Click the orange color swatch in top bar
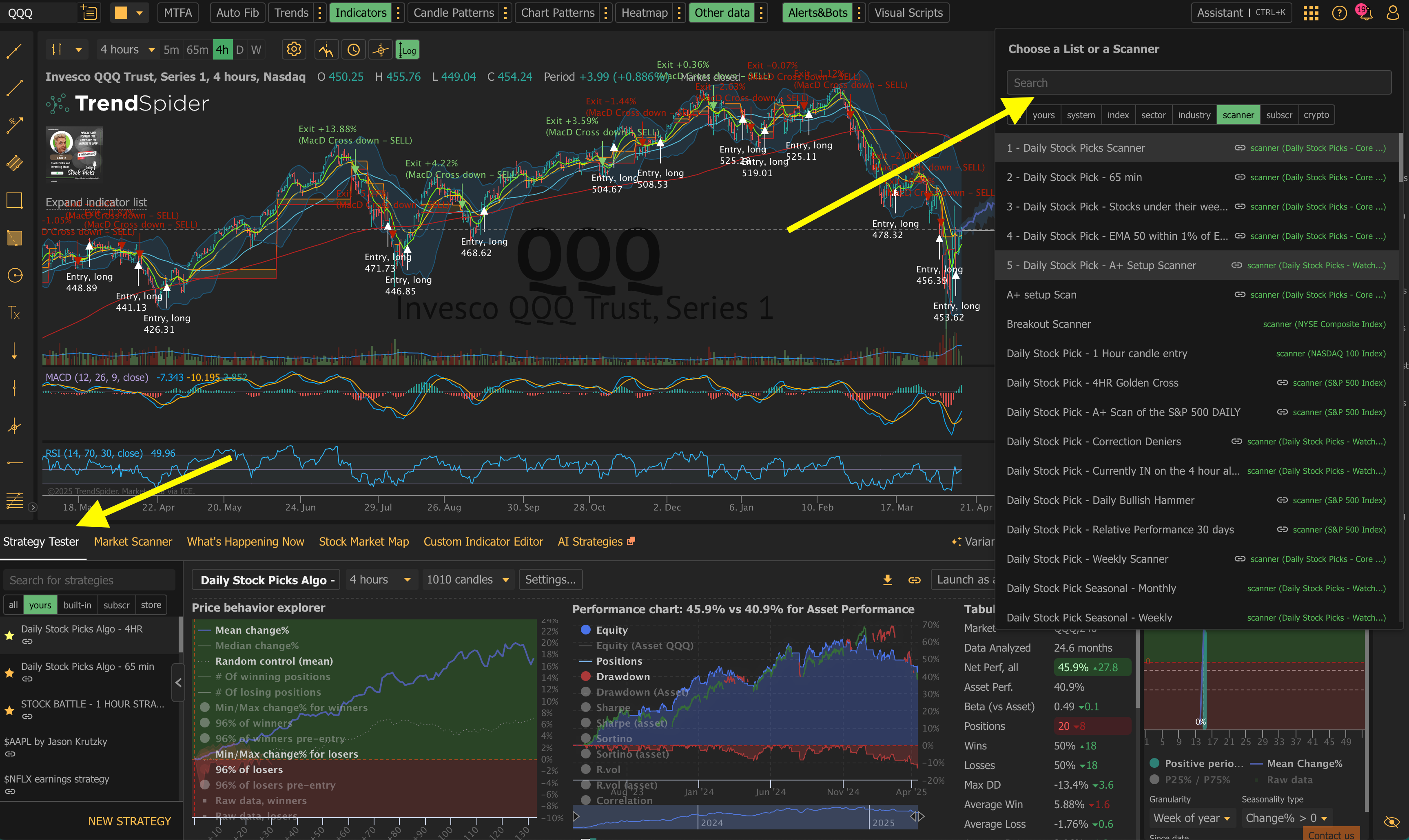The height and width of the screenshot is (840, 1409). click(x=121, y=13)
